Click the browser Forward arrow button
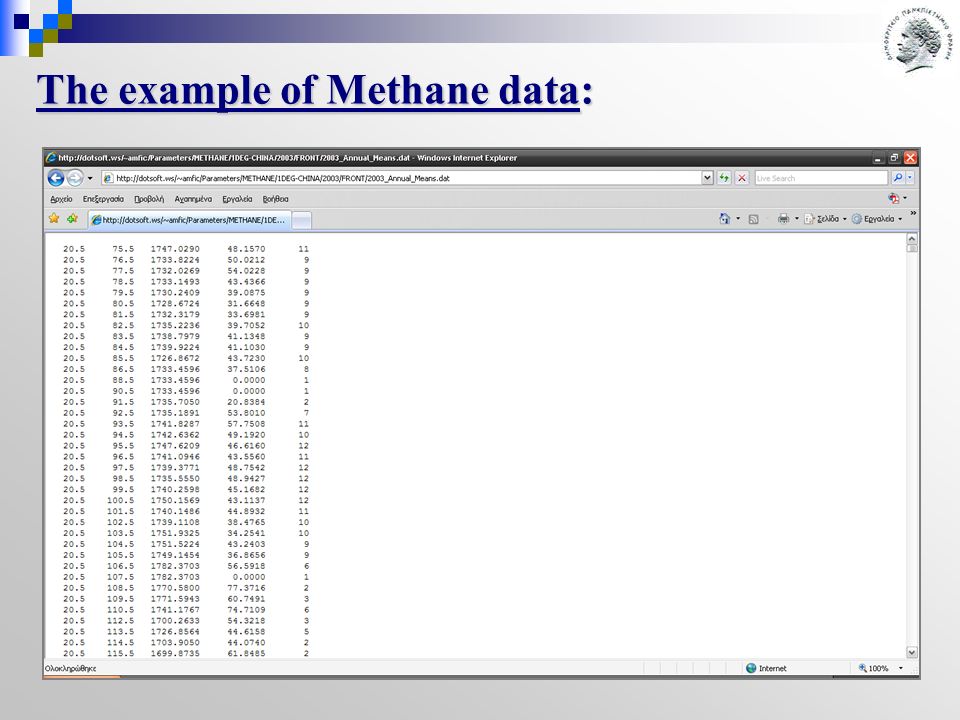960x720 pixels. 75,178
